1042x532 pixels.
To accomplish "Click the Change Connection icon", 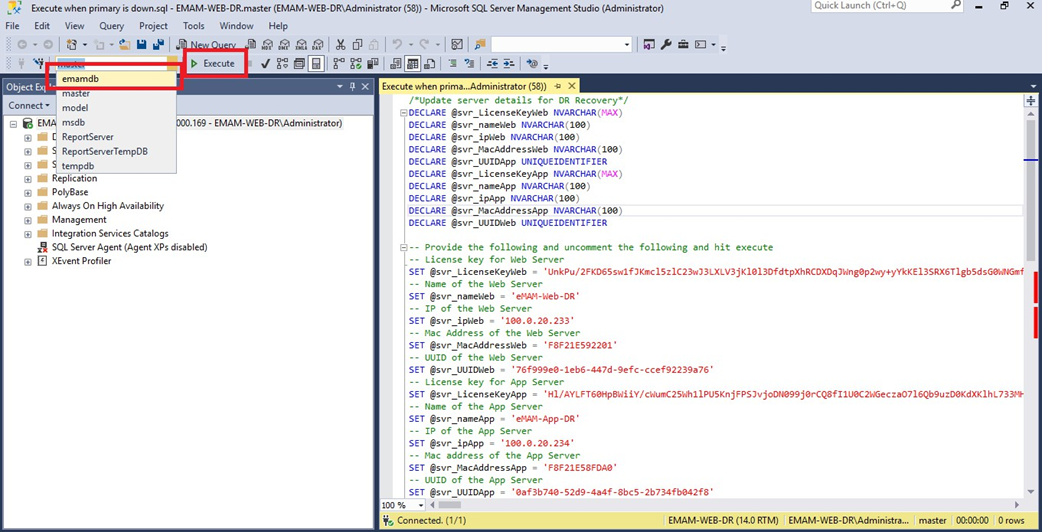I will [x=39, y=64].
